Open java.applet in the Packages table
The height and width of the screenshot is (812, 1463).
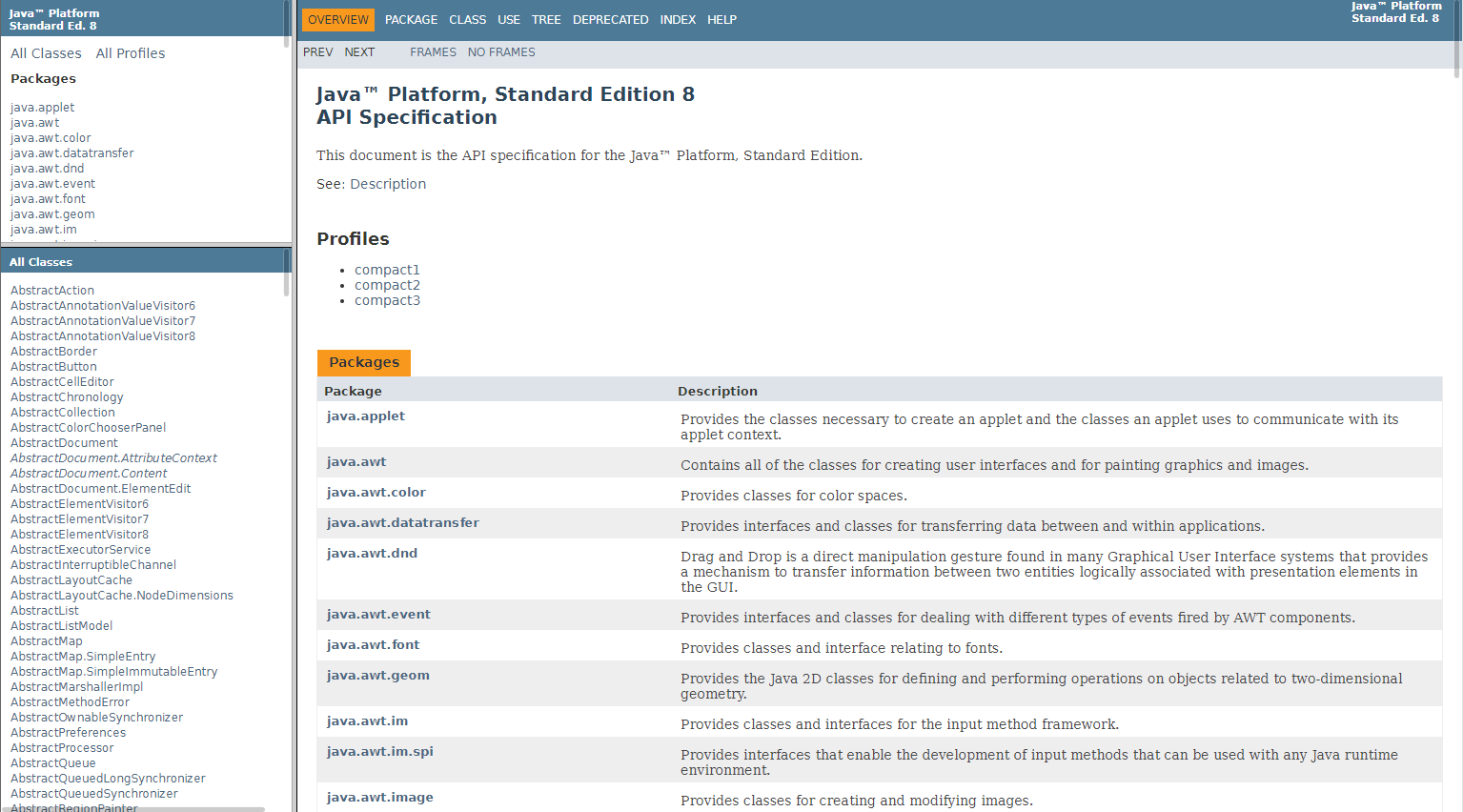(366, 416)
